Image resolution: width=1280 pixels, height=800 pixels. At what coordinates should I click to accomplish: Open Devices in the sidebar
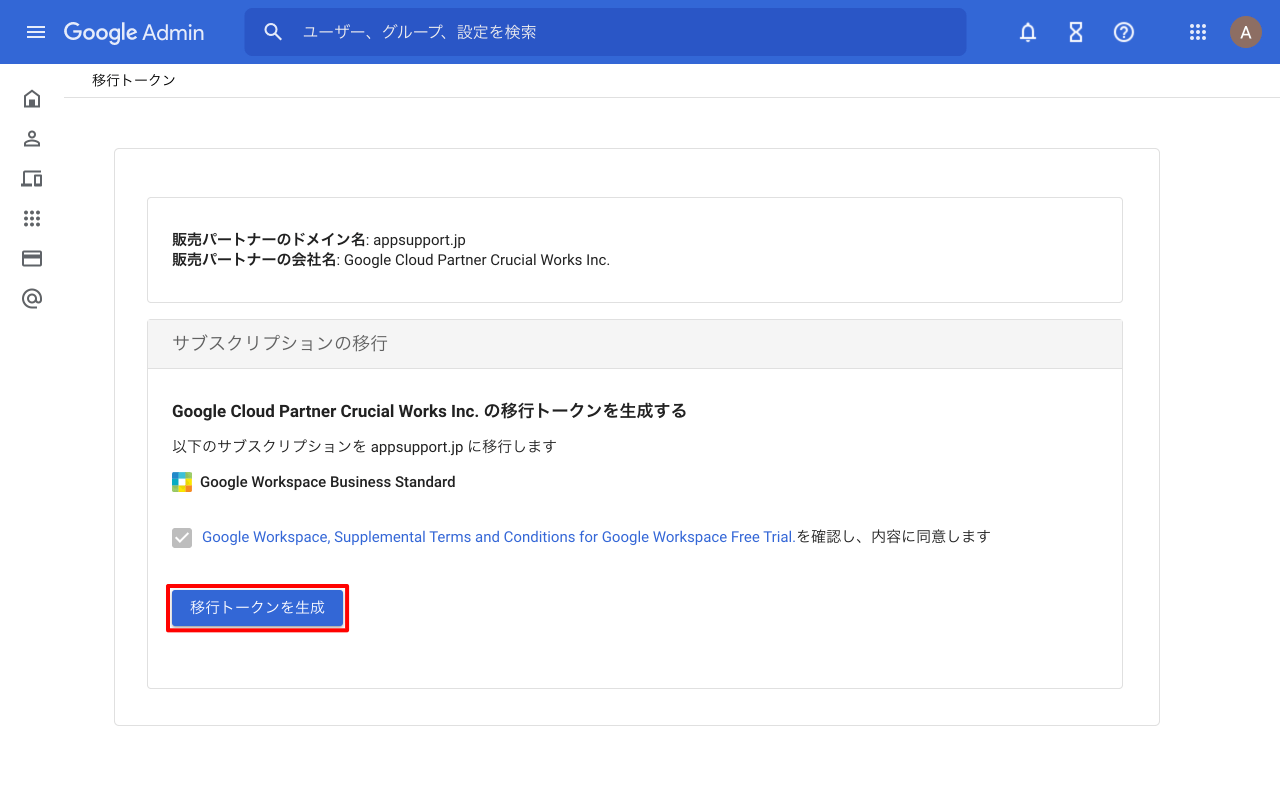(32, 178)
